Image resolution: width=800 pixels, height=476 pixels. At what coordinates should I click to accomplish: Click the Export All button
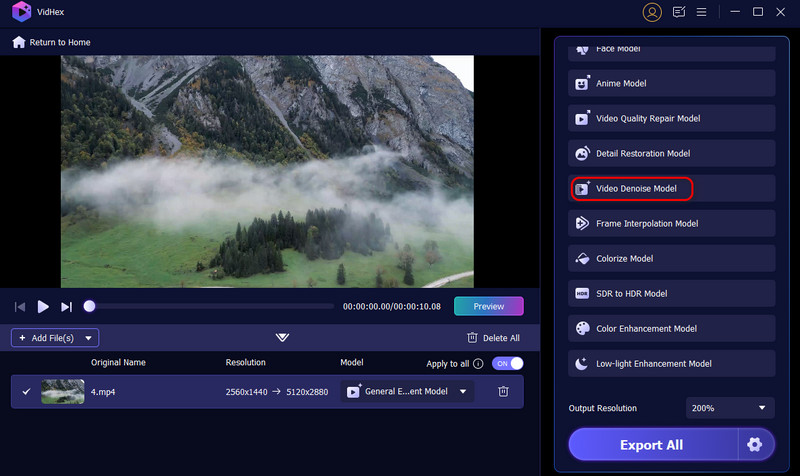(x=653, y=445)
